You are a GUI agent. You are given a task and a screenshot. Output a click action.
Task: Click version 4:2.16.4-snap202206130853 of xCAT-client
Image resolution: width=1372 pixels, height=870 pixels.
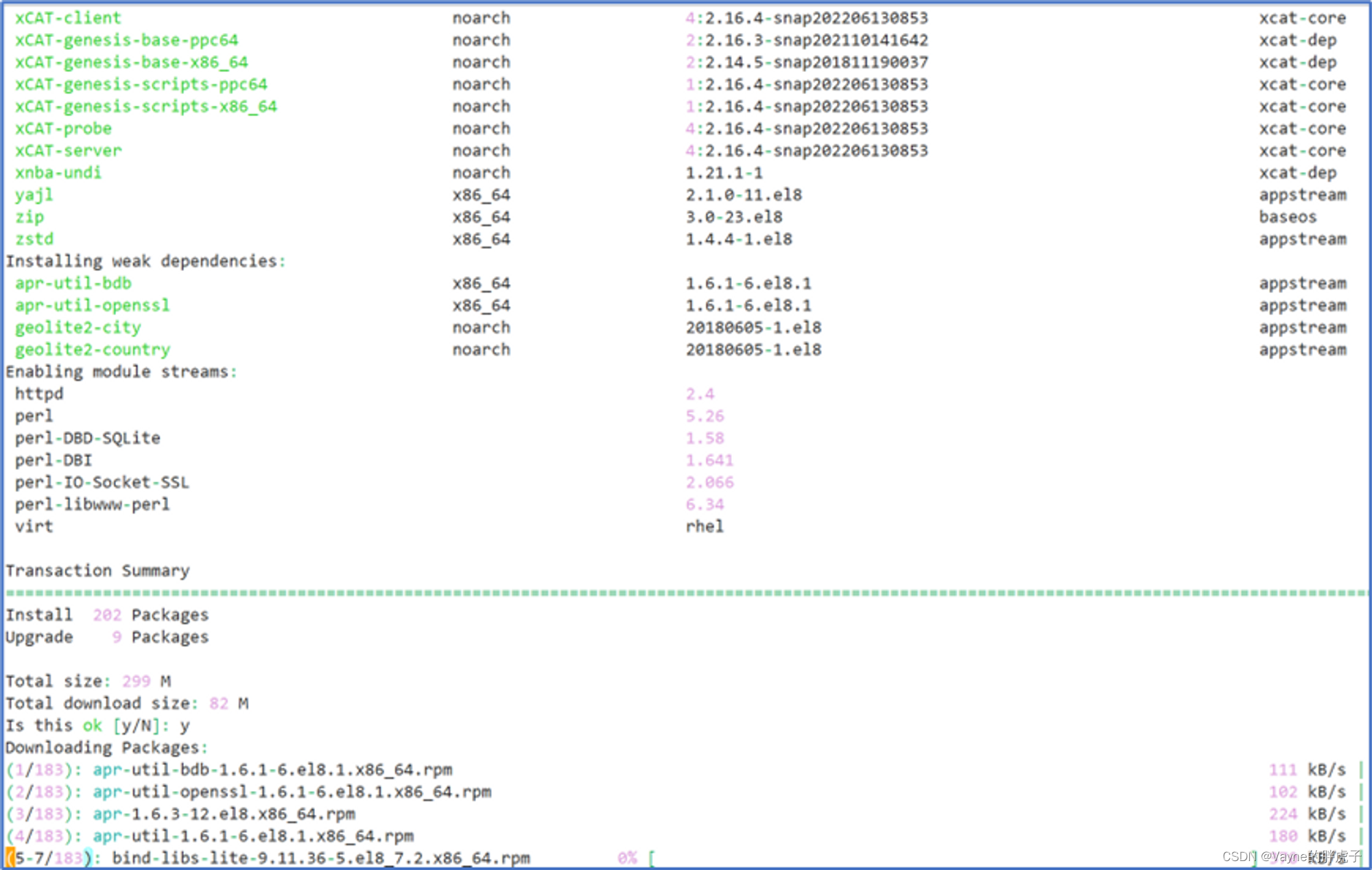pyautogui.click(x=807, y=18)
